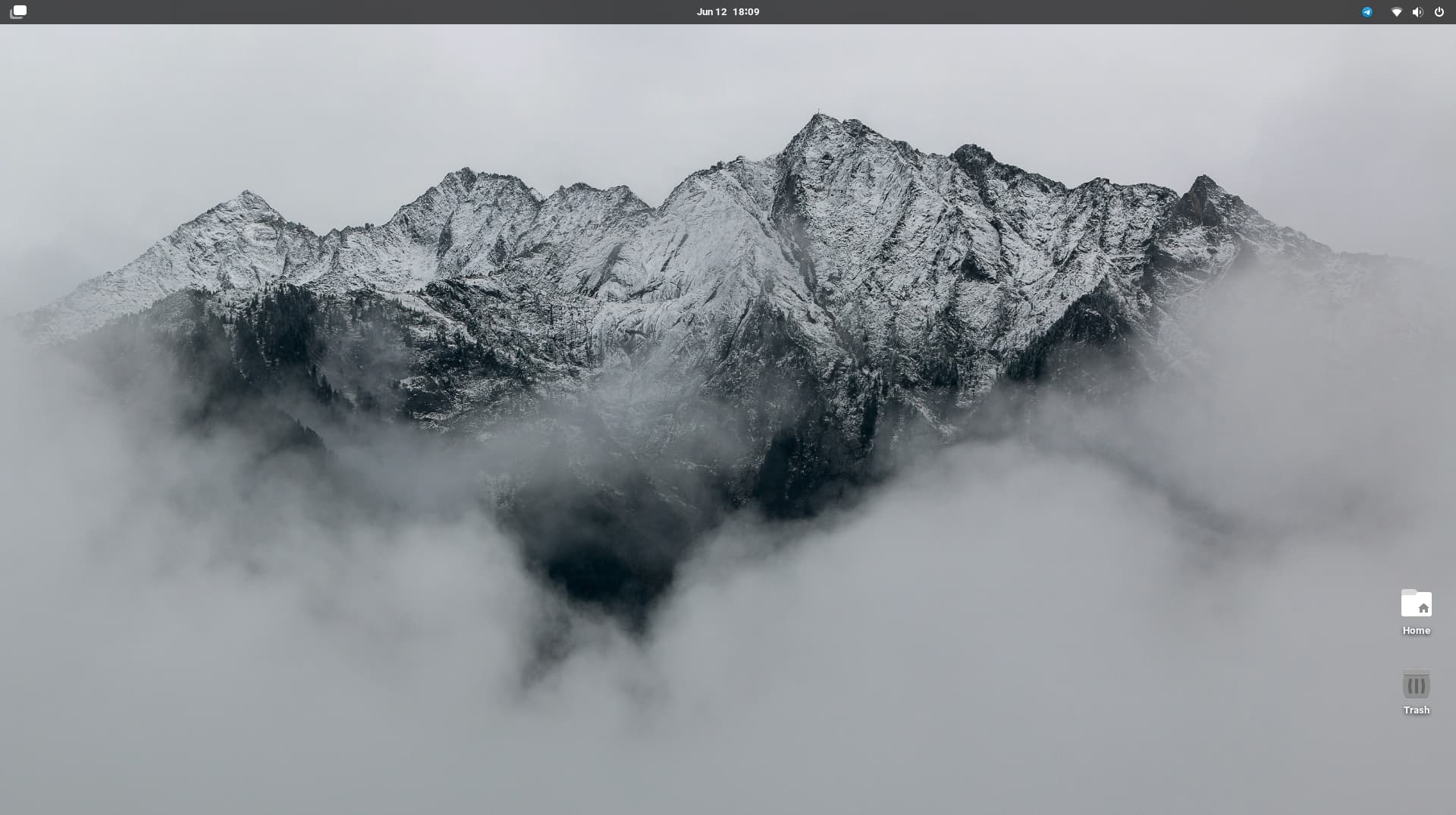The width and height of the screenshot is (1456, 815).
Task: Click the Wi-Fi network icon
Action: [x=1396, y=11]
